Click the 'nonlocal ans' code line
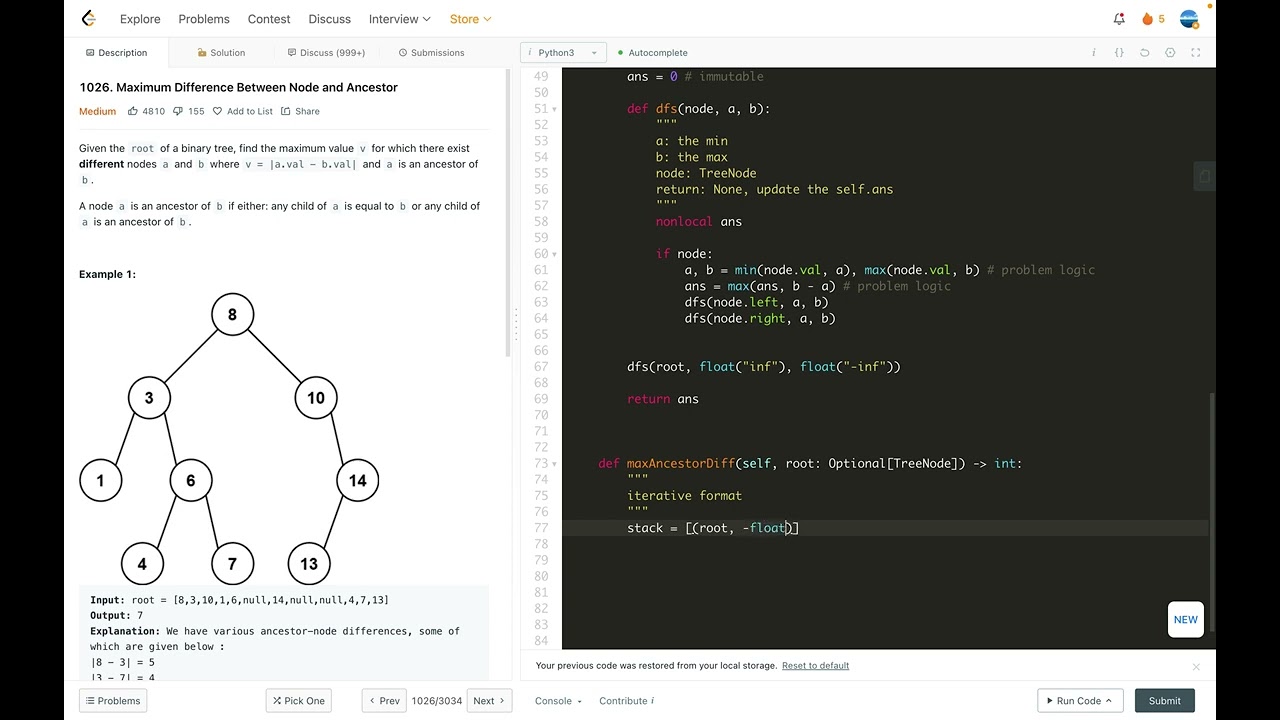 699,222
